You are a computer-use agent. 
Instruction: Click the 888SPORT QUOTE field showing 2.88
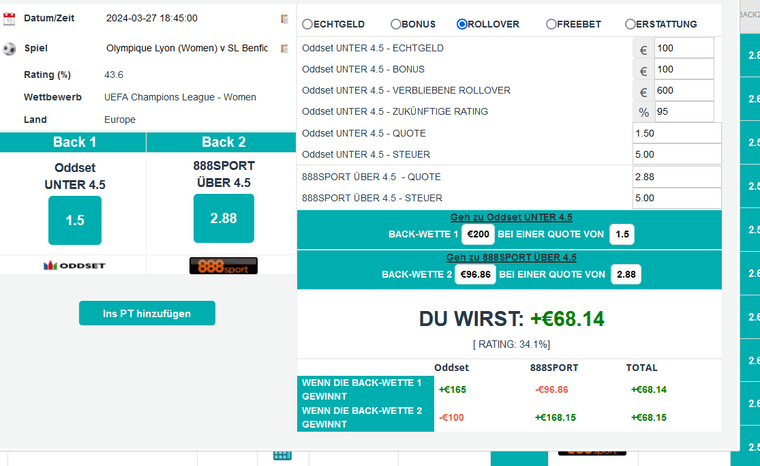coord(677,177)
